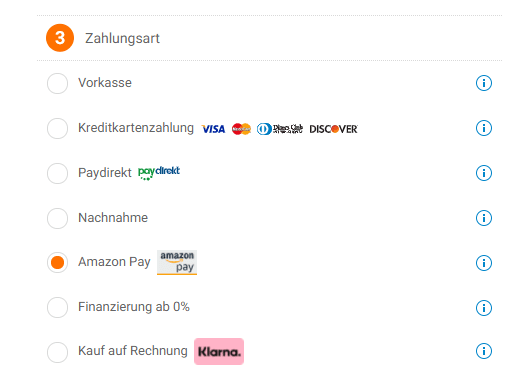Click the paydirekt logo
Viewport: 514px width, 383px height.
coord(159,173)
